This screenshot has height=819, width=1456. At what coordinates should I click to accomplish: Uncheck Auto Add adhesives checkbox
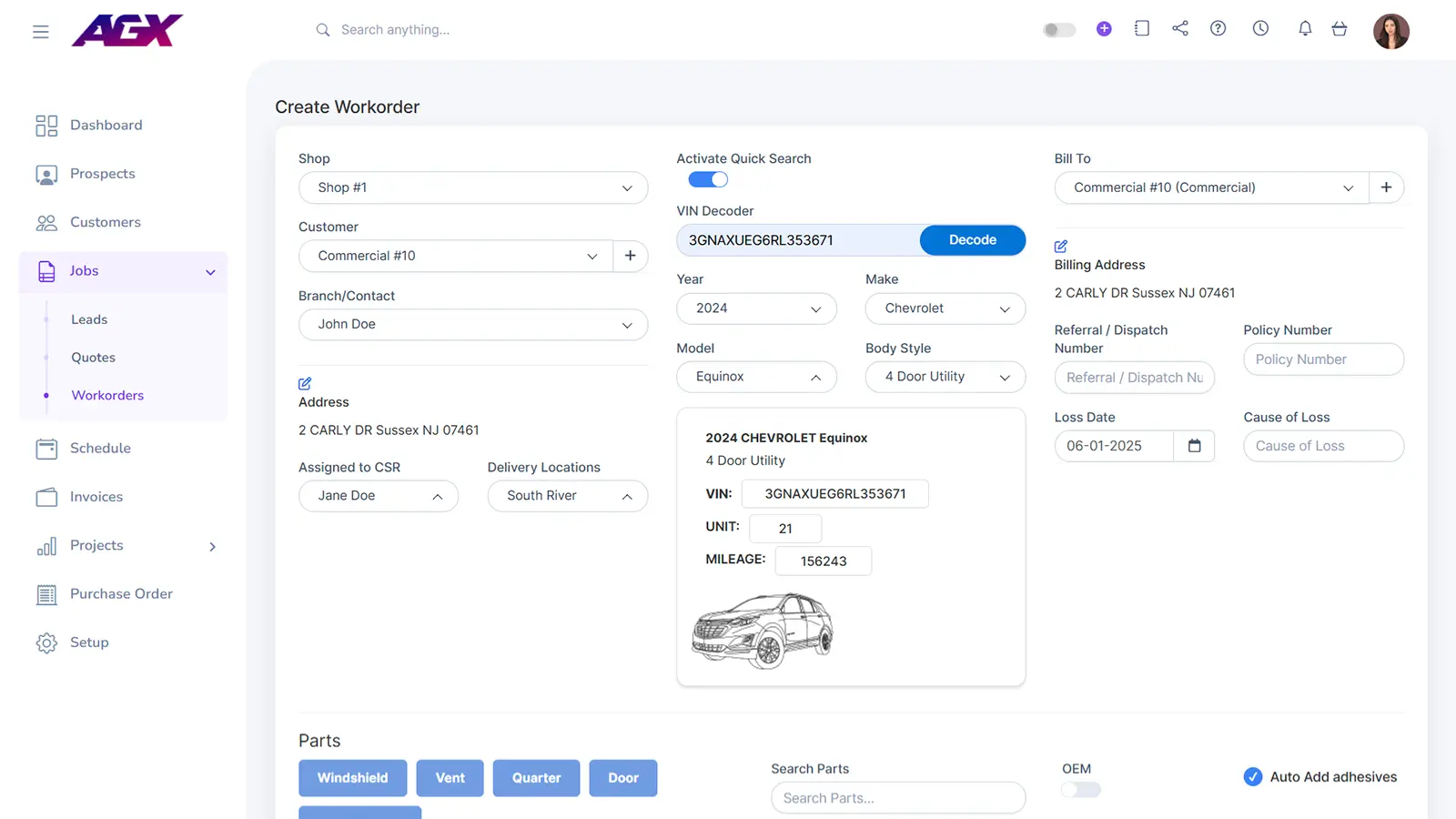pyautogui.click(x=1253, y=777)
